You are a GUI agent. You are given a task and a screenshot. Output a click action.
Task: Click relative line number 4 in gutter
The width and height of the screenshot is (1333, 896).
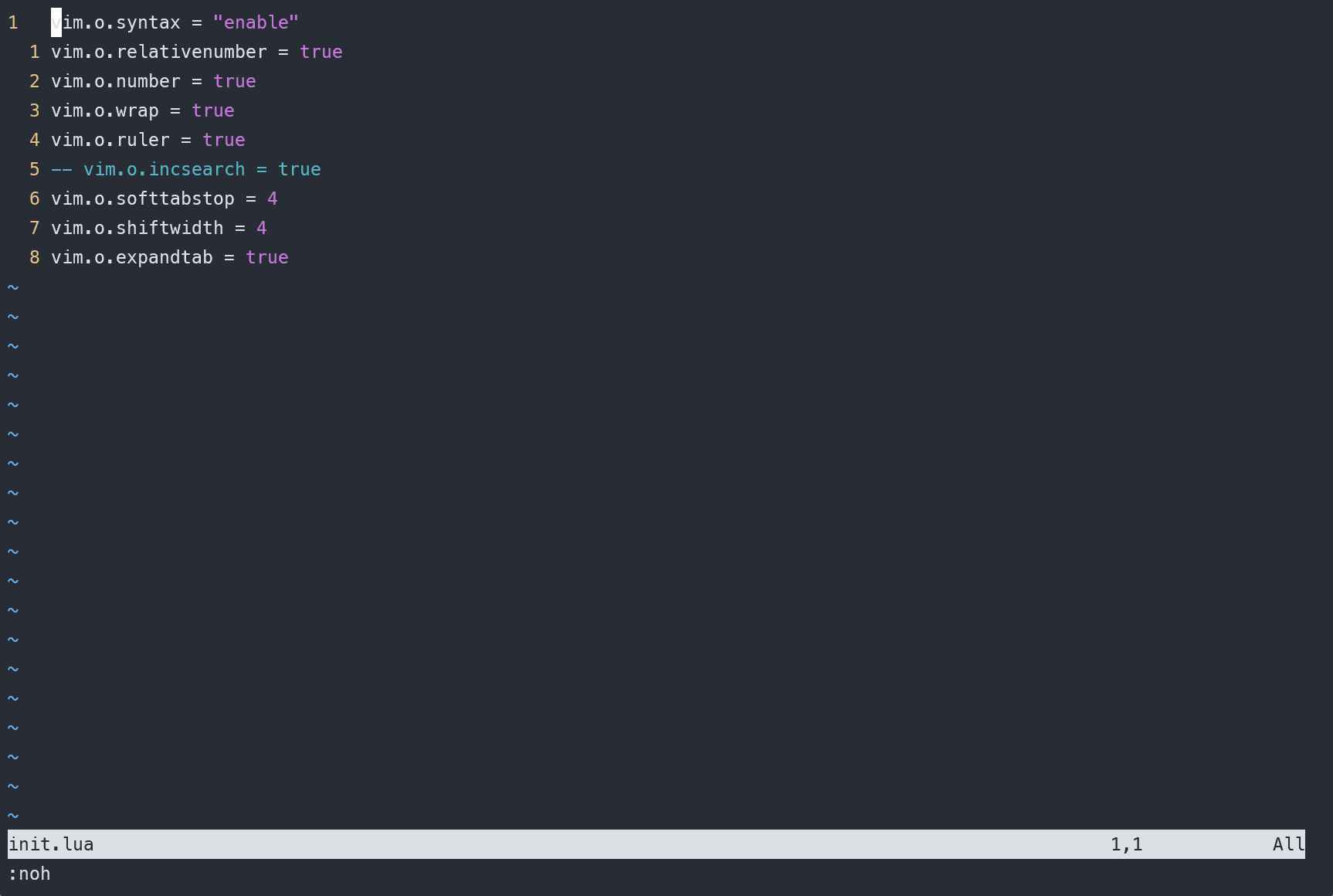[35, 140]
